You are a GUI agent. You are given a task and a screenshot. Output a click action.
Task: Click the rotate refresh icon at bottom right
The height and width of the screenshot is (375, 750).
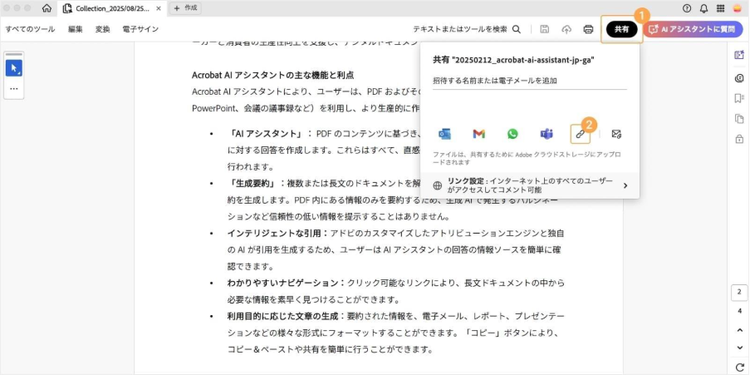coord(739,366)
